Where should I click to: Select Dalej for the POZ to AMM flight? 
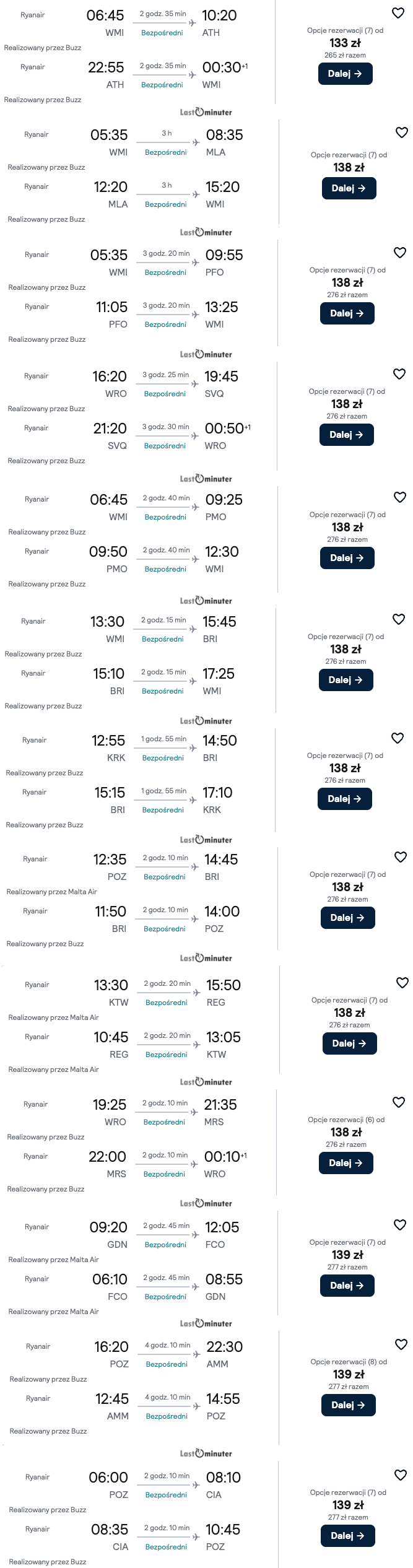tap(348, 1405)
